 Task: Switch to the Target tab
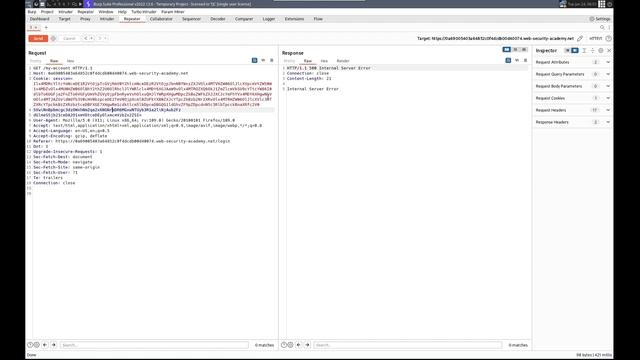tap(64, 19)
